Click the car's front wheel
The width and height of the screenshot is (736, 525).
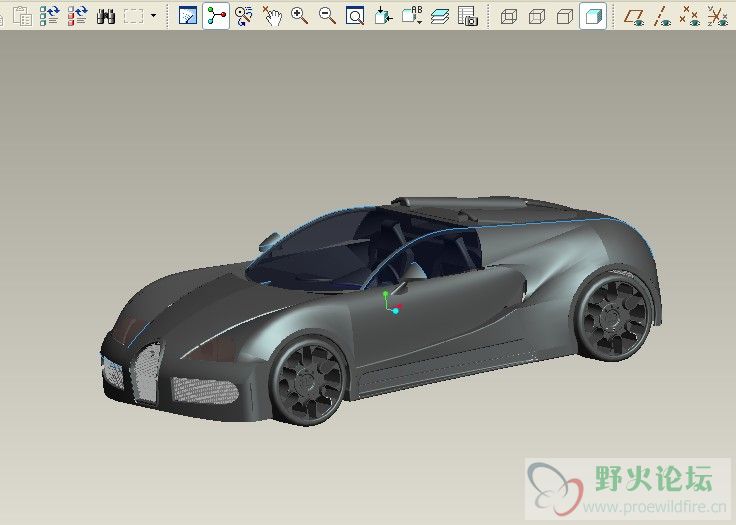point(309,381)
